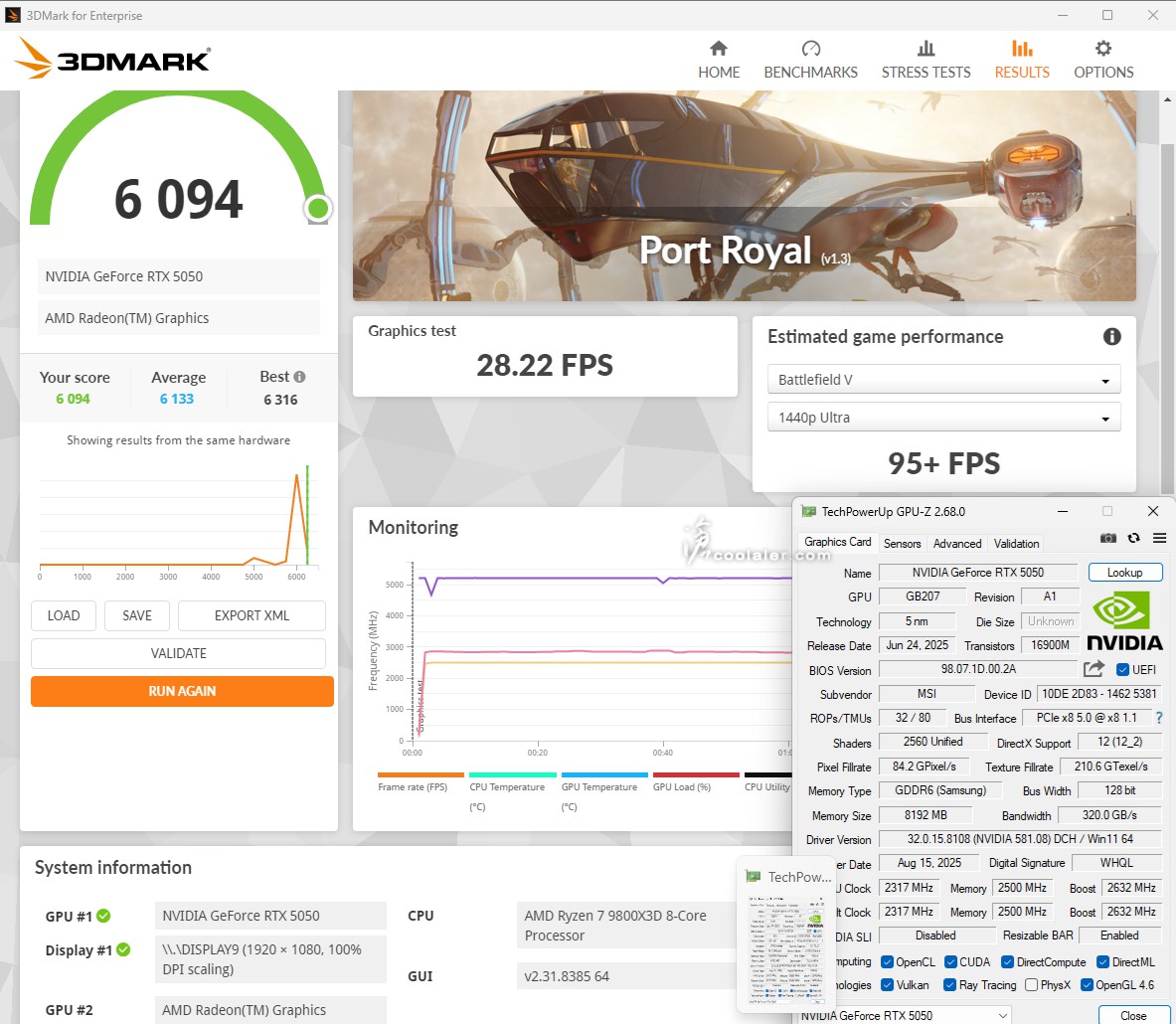Viewport: 1176px width, 1024px height.
Task: Click the 28.22 FPS graphics test result
Action: point(545,365)
